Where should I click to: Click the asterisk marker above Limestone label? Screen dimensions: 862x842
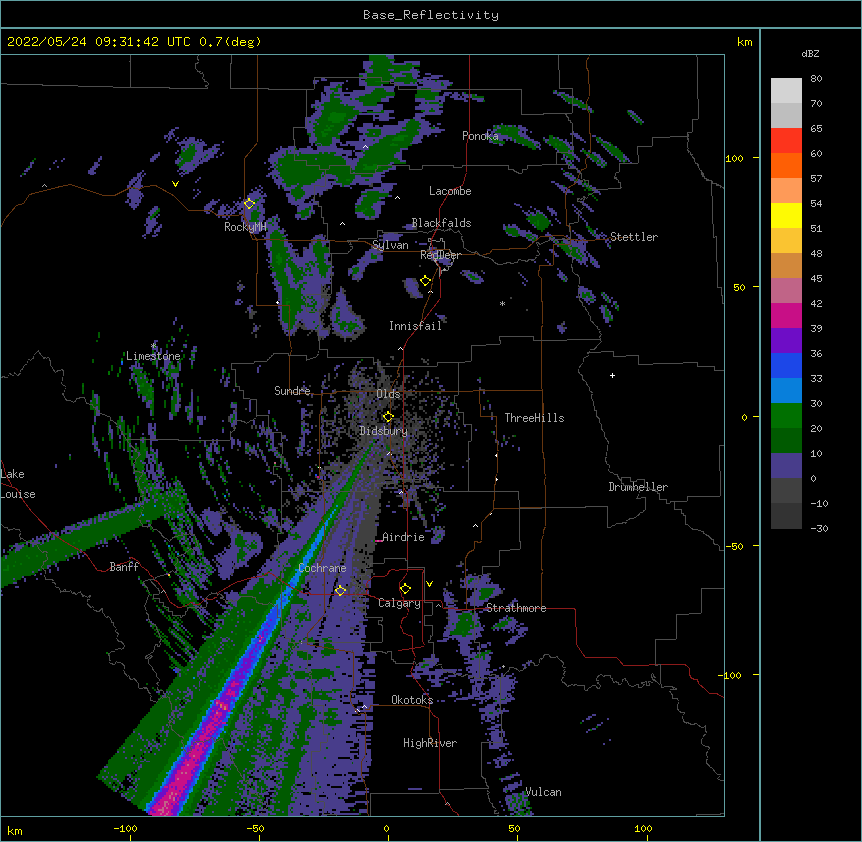pos(154,346)
